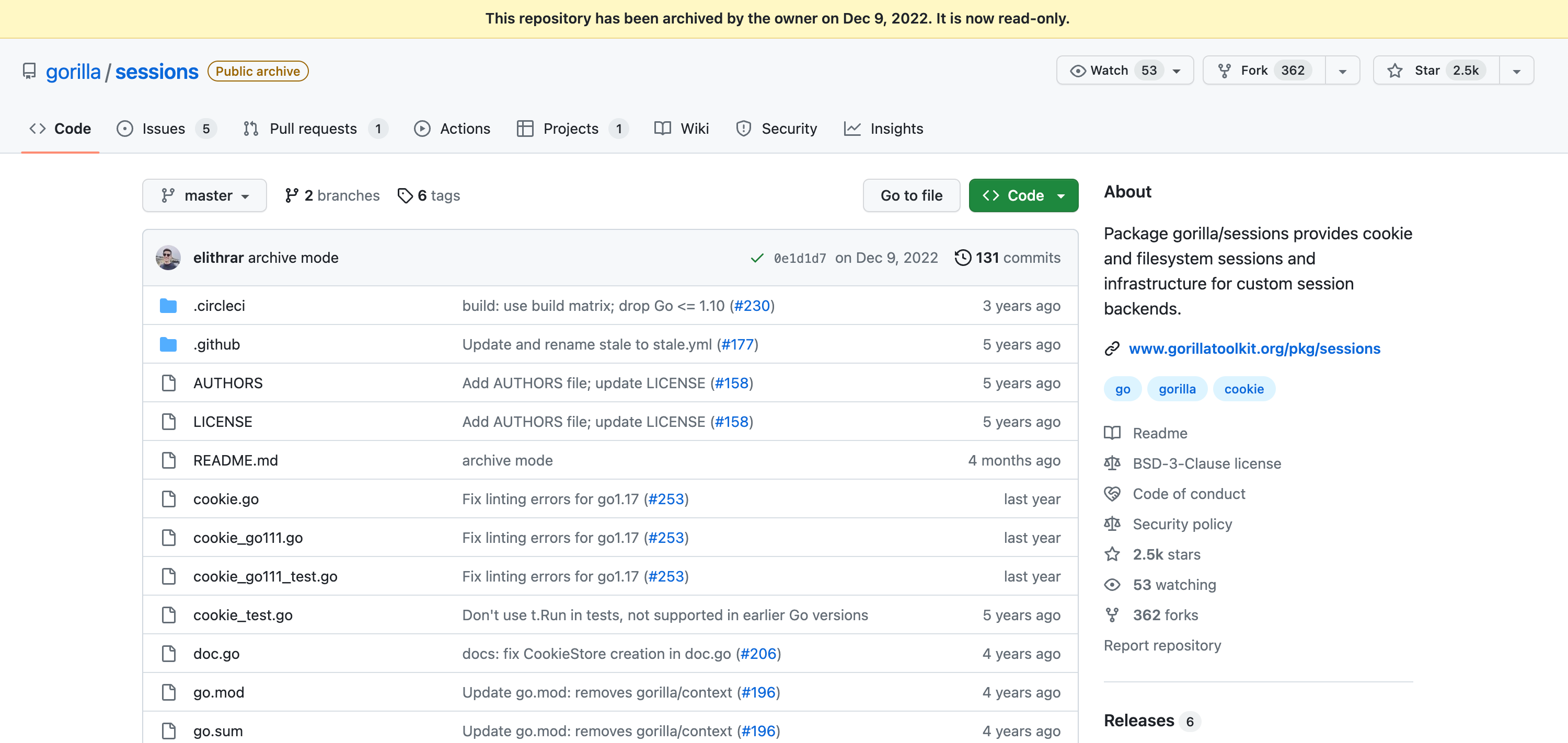Open the Star lists dropdown arrow
Screen dimensions: 1568x743
[1516, 71]
